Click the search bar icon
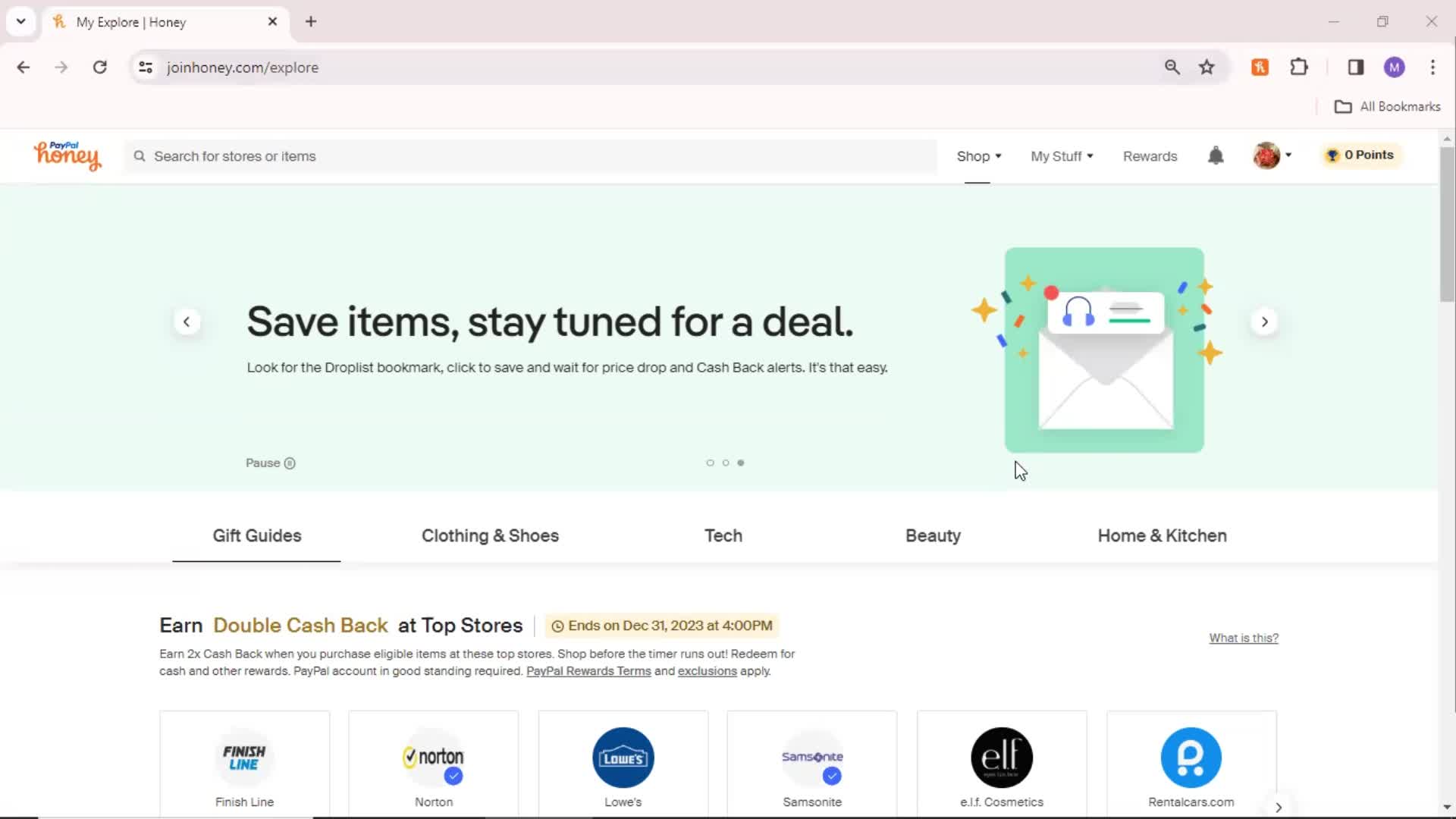 (x=140, y=156)
